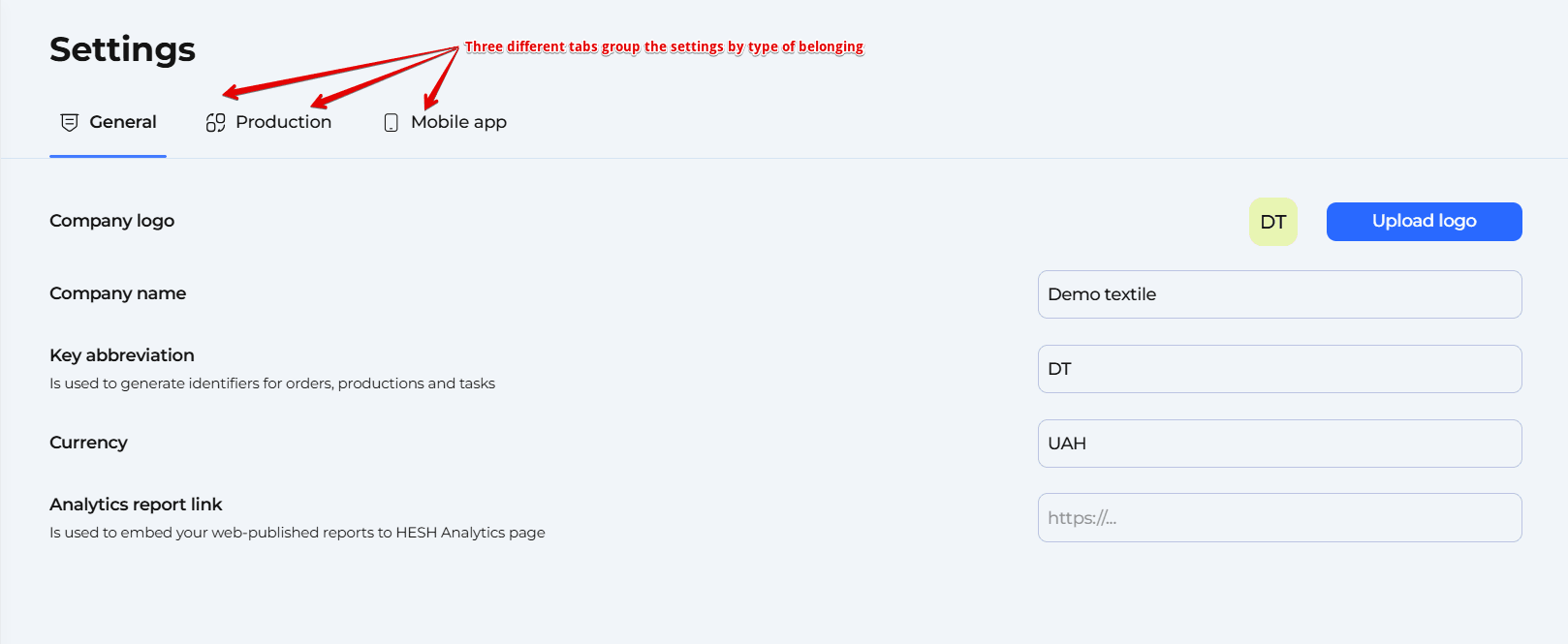
Task: Click the green DT company logo avatar
Action: click(x=1272, y=222)
